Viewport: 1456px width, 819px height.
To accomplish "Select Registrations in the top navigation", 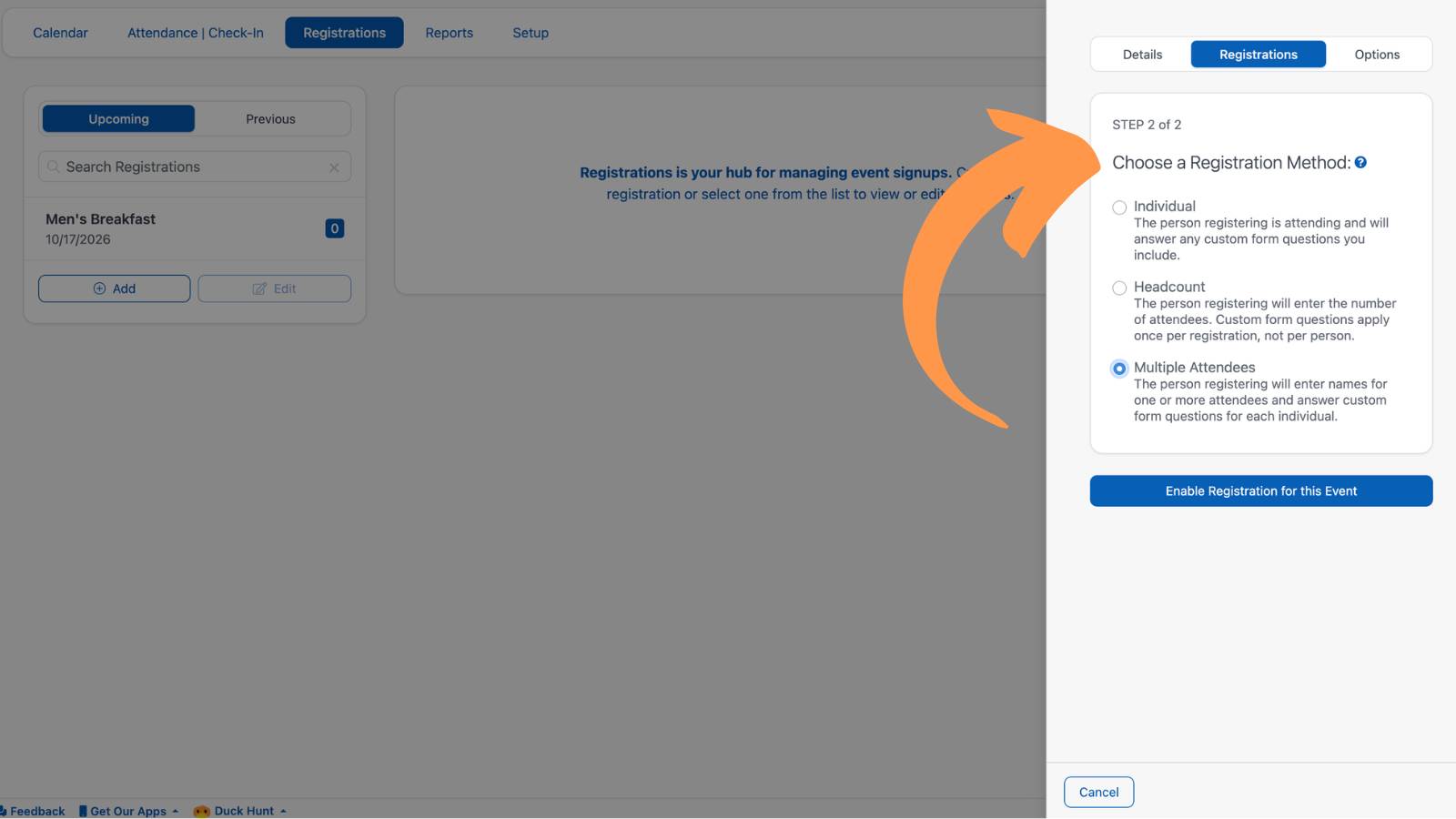I will [344, 33].
